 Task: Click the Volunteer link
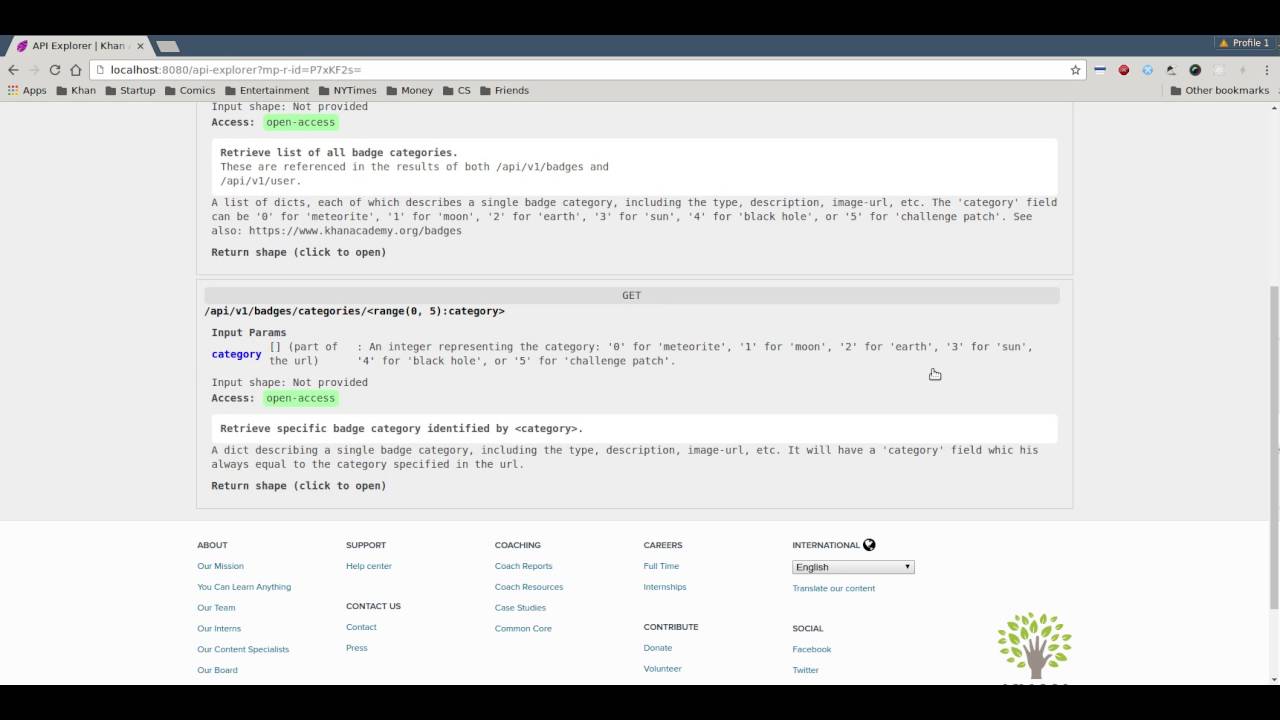[x=662, y=669]
